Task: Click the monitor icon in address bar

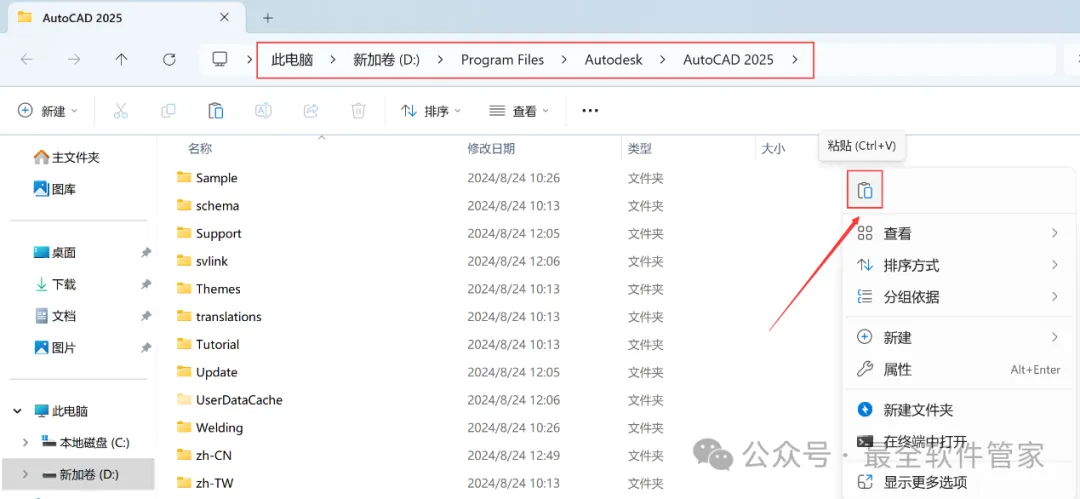Action: pos(220,59)
